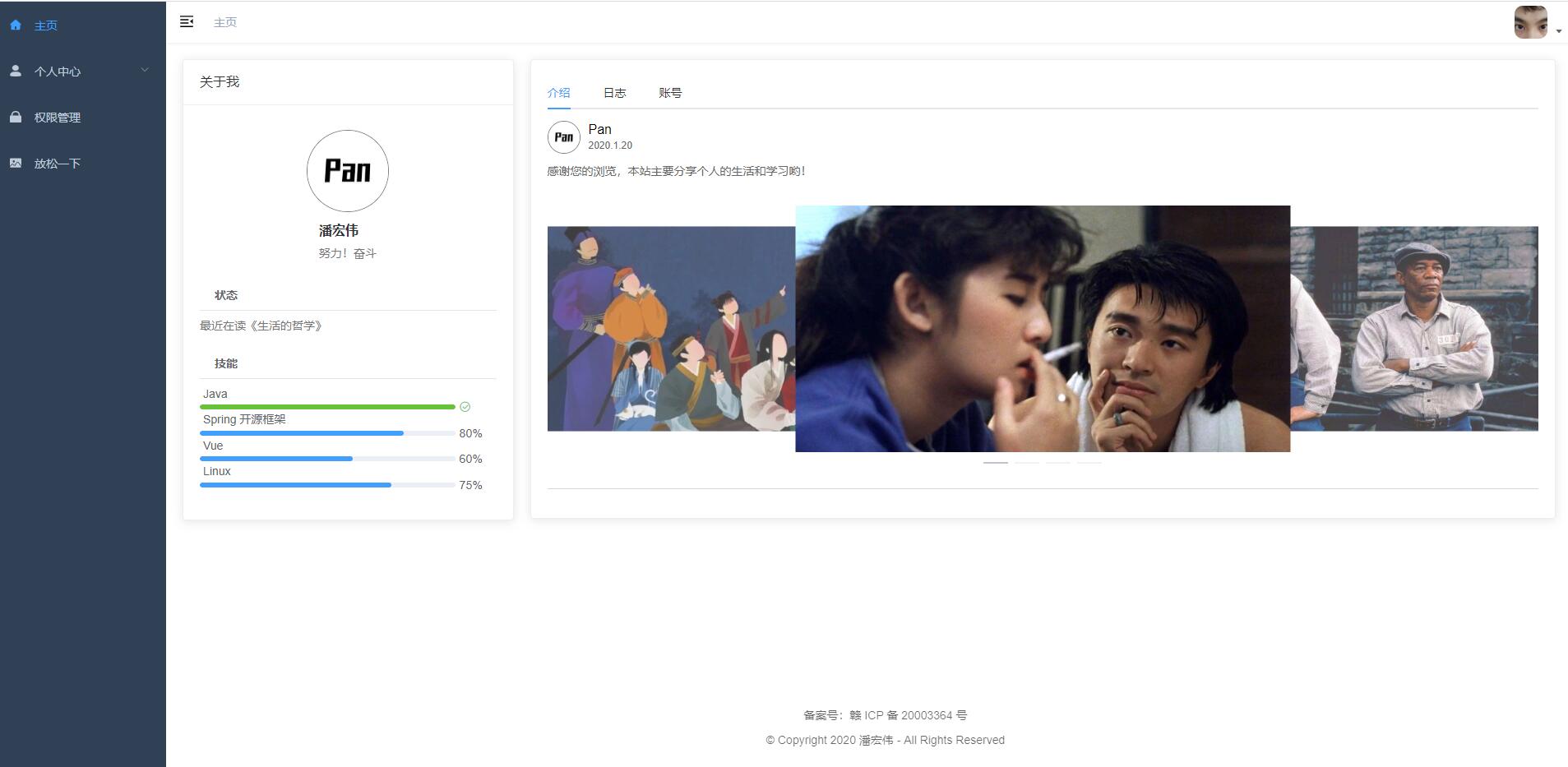Click the lock icon beside 权限管理

coord(16,117)
